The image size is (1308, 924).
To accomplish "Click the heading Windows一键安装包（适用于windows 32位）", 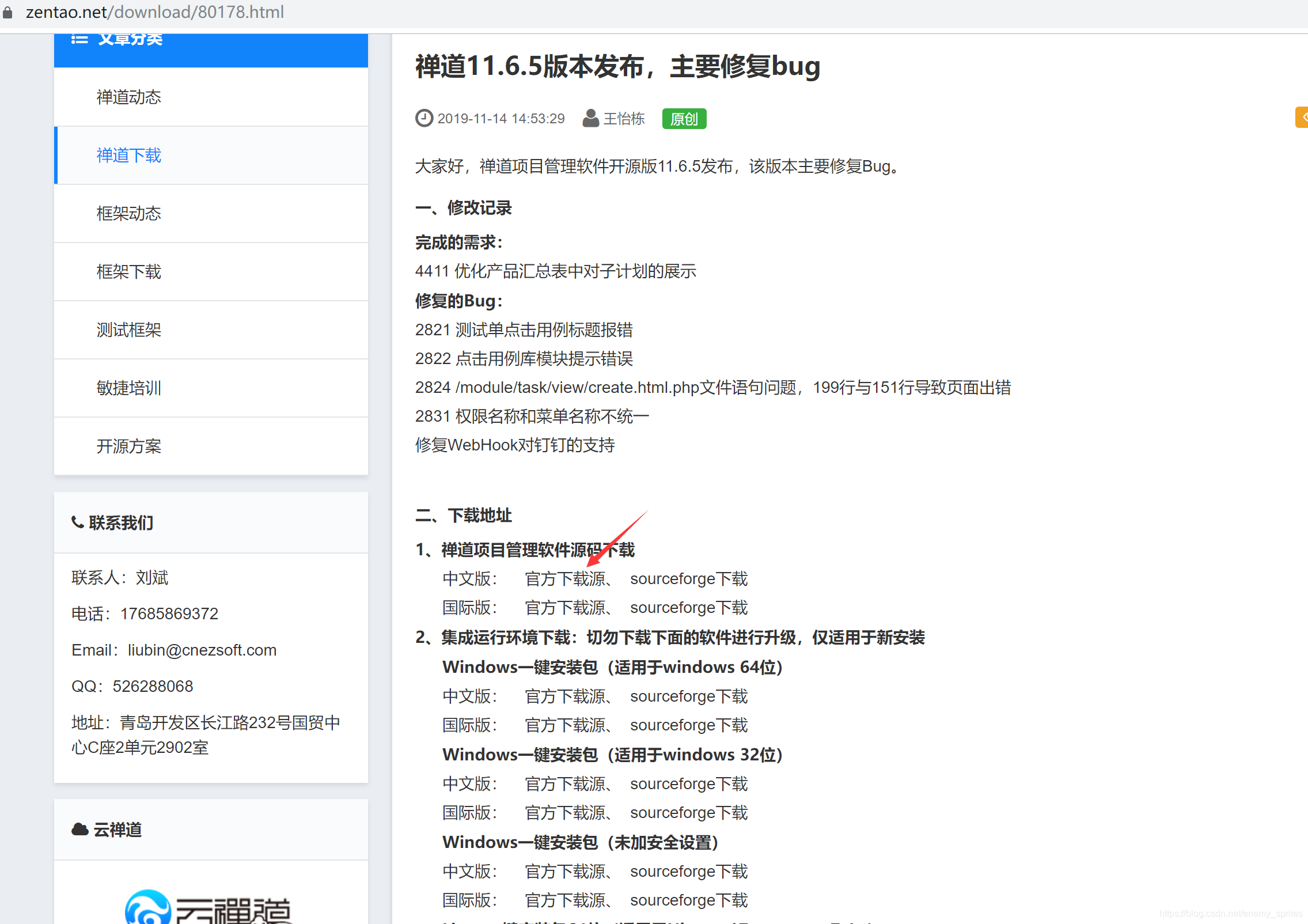I will 613,755.
